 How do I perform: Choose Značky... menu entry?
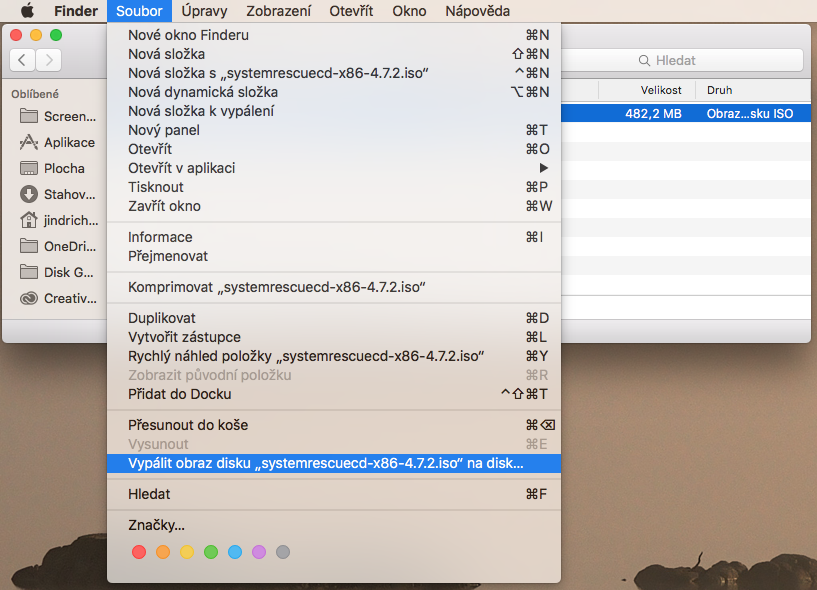[x=334, y=525]
